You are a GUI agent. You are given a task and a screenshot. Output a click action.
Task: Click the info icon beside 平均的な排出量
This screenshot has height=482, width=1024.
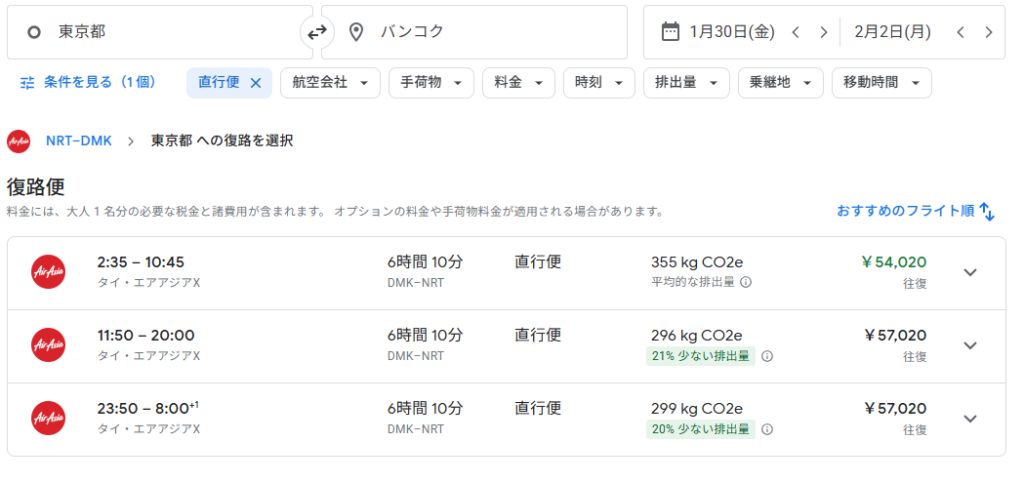(746, 282)
